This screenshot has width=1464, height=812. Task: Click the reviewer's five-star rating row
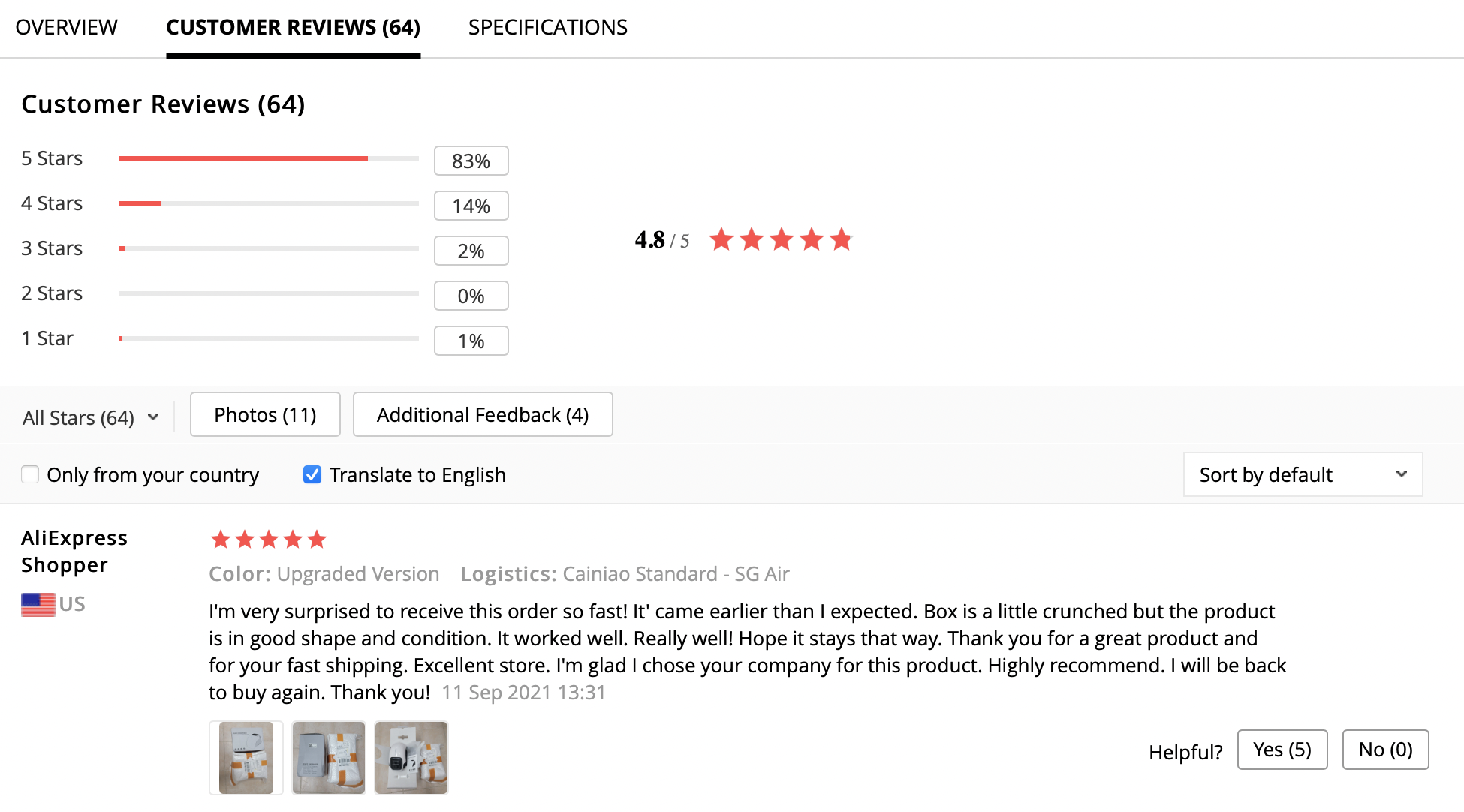268,539
